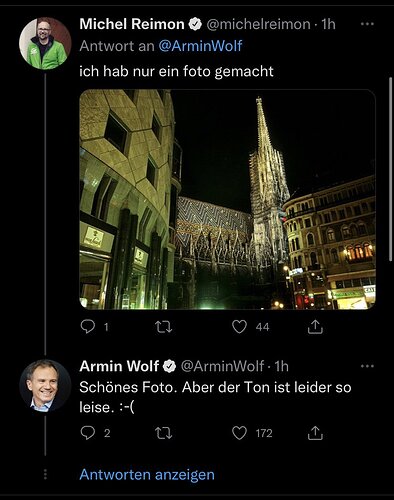The image size is (394, 500).
Task: Go to Armin Wolf's profile name
Action: pos(119,366)
